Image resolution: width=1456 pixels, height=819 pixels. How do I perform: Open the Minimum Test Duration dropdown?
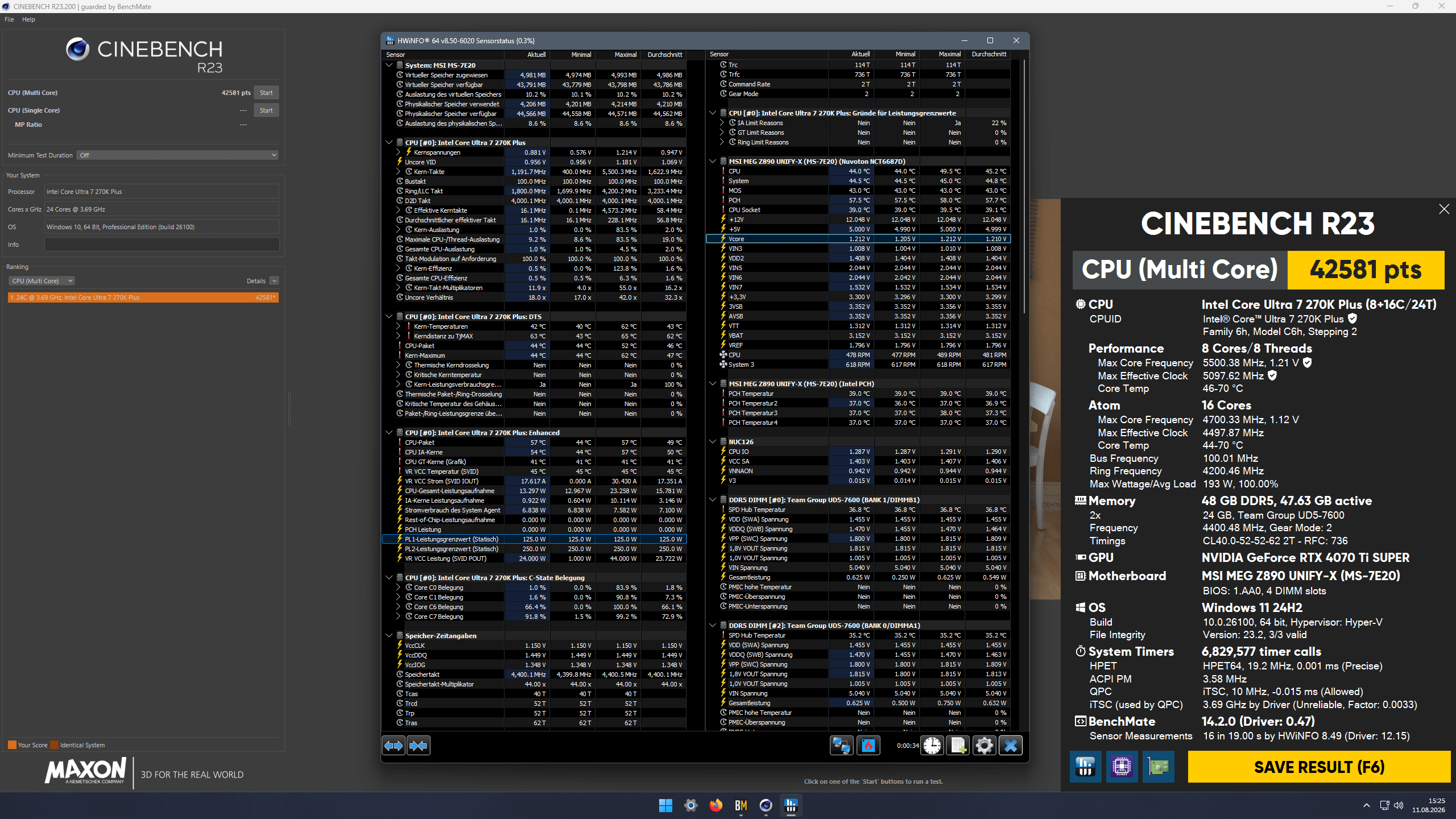tap(177, 155)
